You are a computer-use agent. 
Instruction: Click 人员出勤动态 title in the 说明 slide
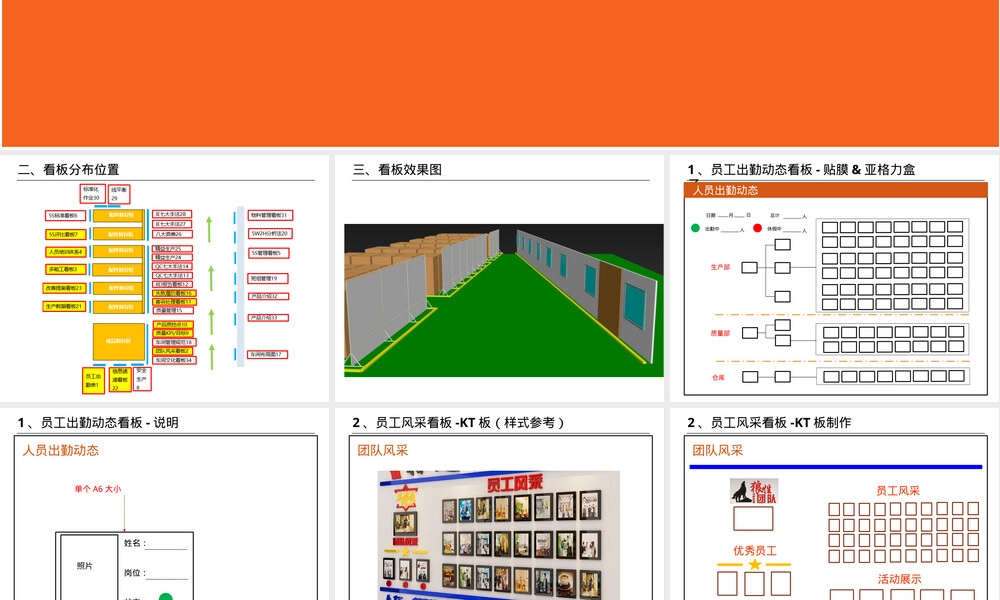(61, 450)
